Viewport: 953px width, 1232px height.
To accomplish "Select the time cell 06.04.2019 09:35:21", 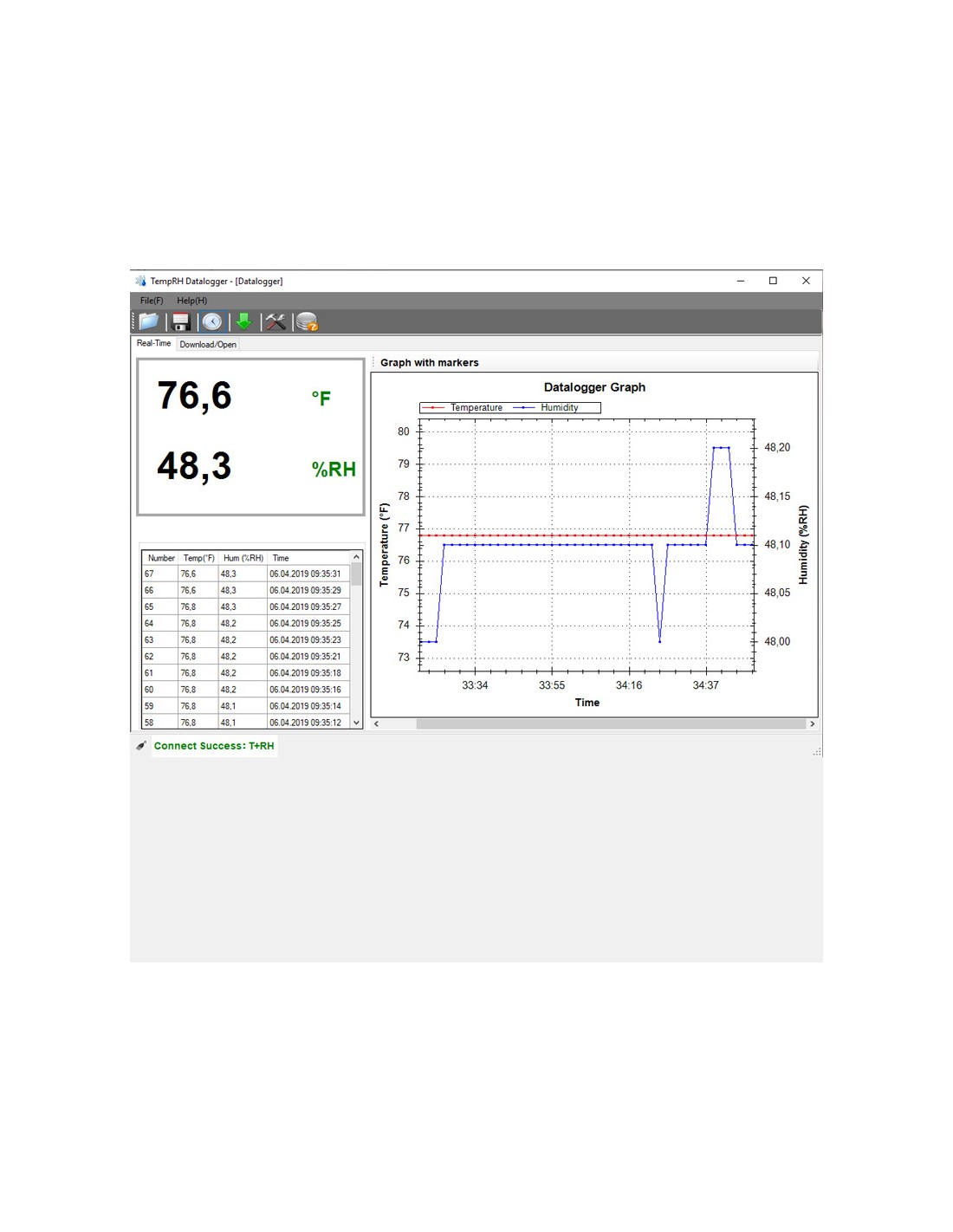I will (308, 657).
